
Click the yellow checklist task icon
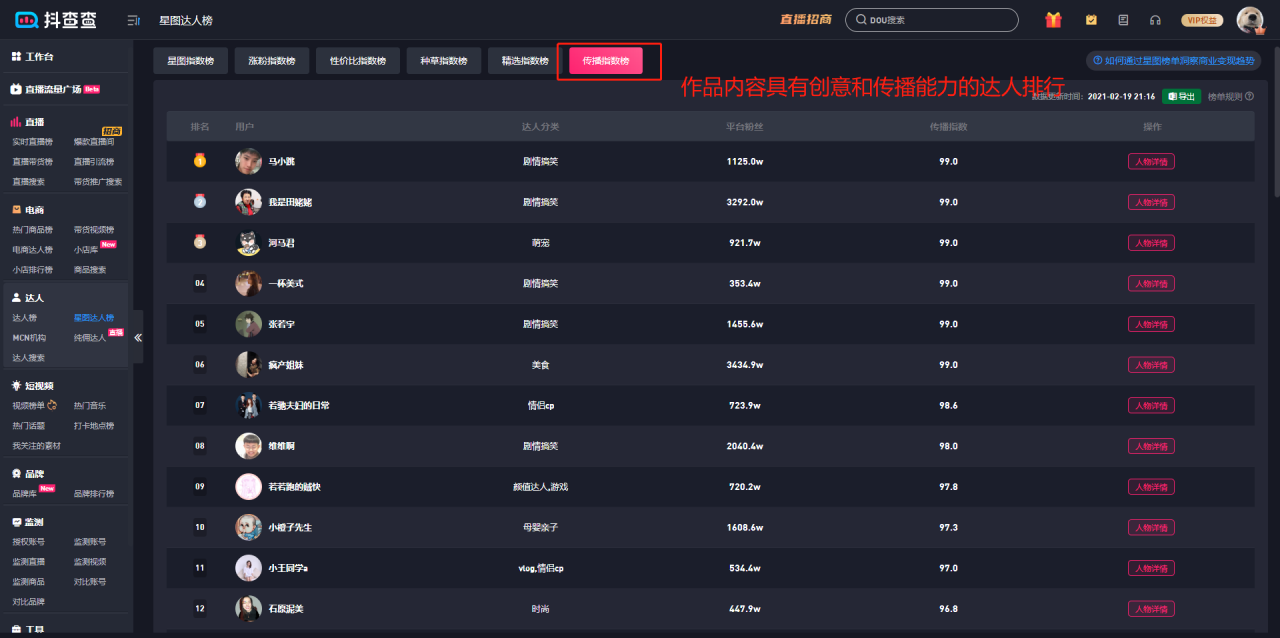pyautogui.click(x=1091, y=20)
